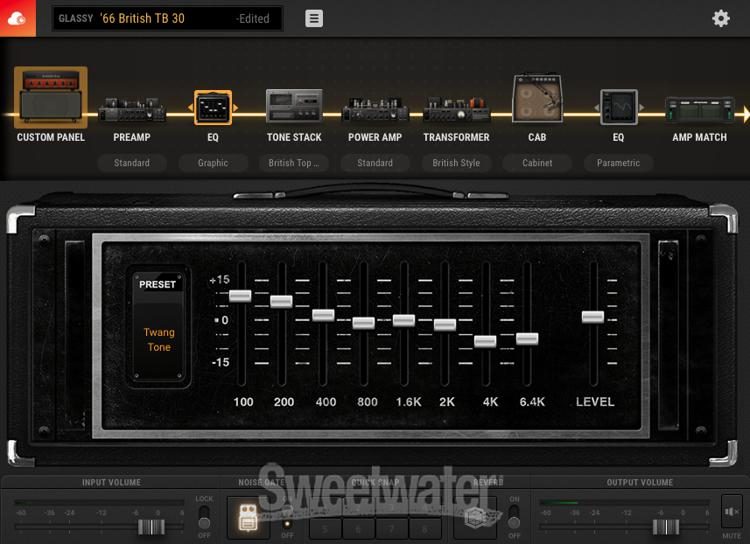Click left arrow beside Parametric EQ module
Image resolution: width=750 pixels, height=544 pixels.
coord(596,108)
